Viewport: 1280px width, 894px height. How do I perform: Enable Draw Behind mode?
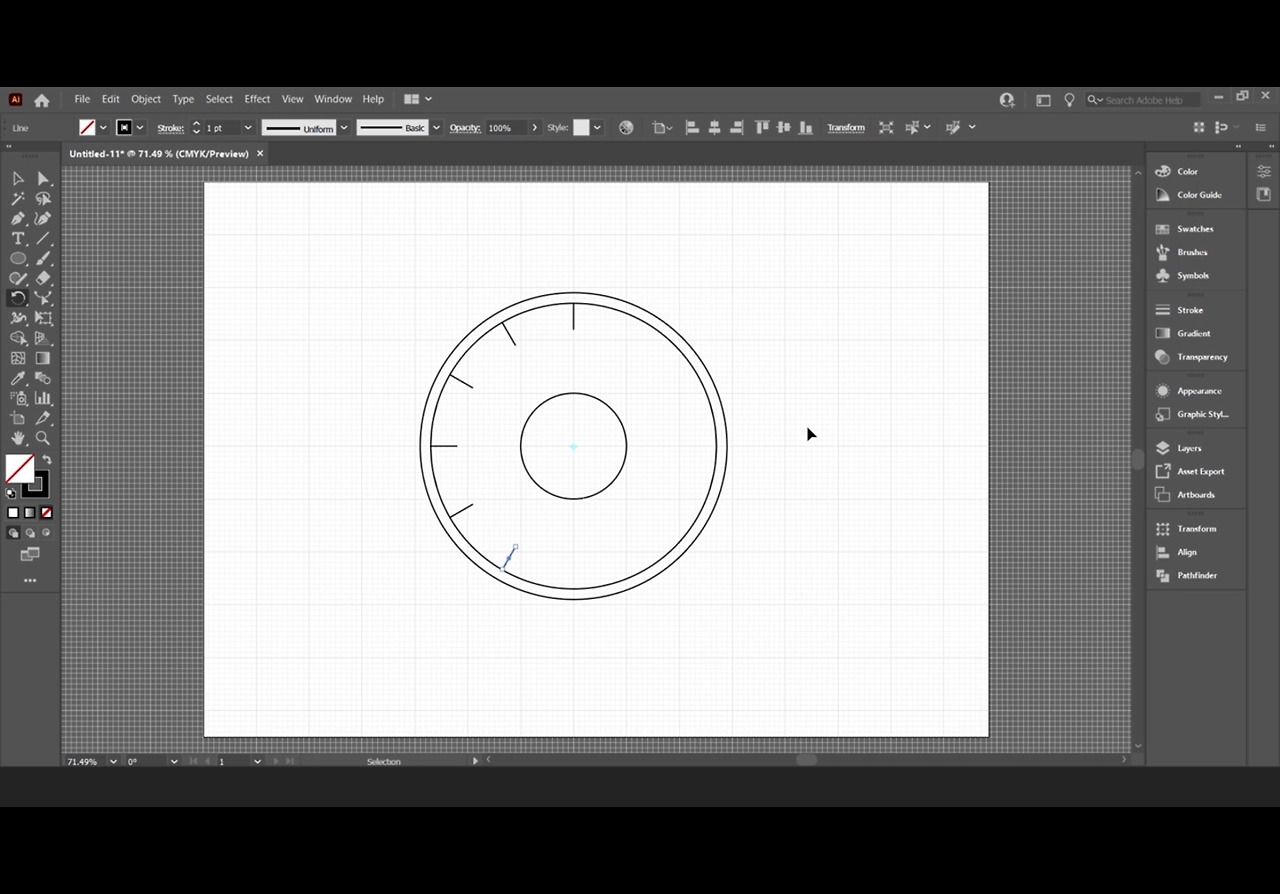click(29, 533)
